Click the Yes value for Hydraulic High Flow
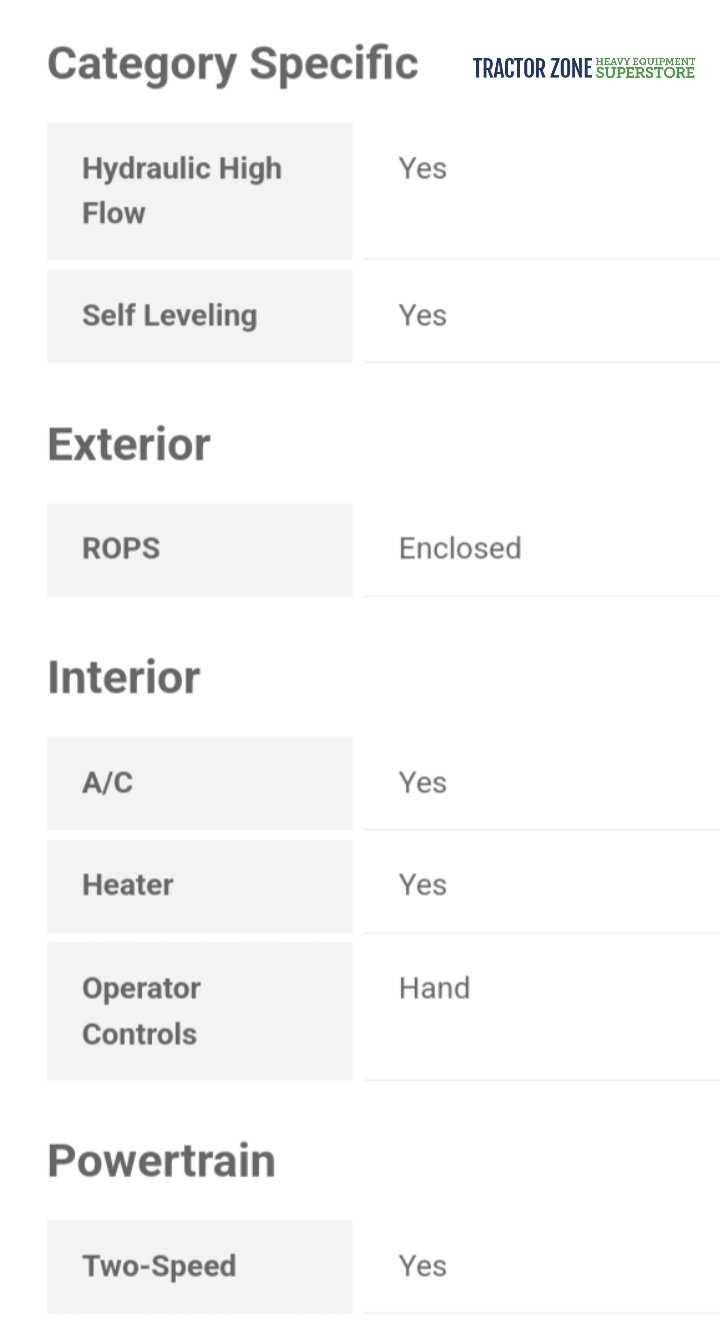The image size is (720, 1324). point(422,168)
